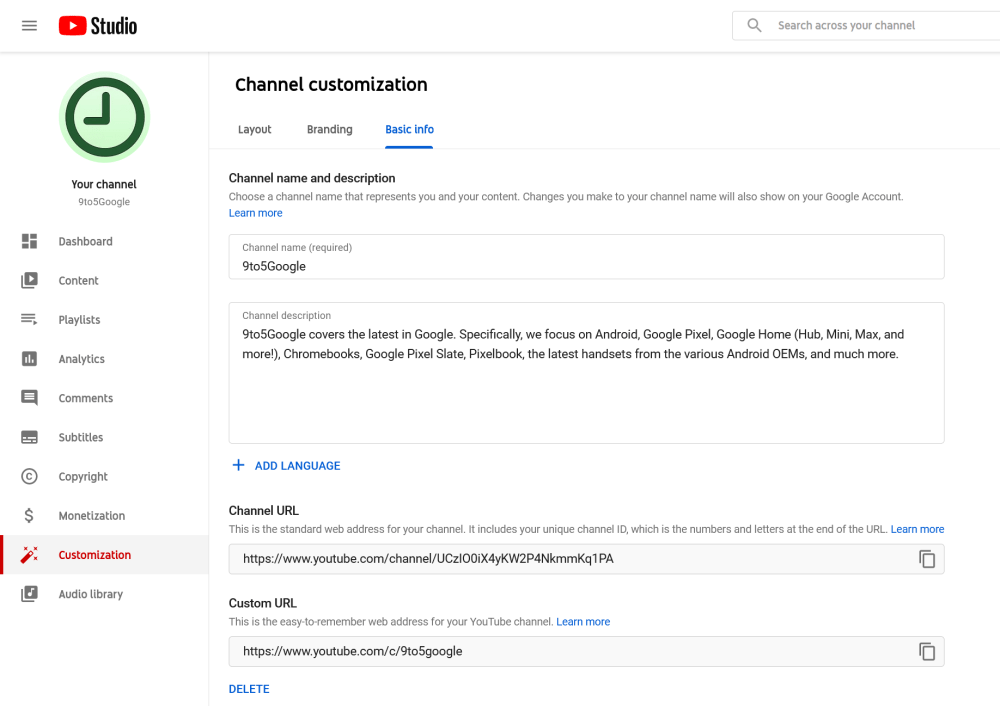Image resolution: width=1000 pixels, height=706 pixels.
Task: Switch to the Layout tab
Action: [x=254, y=130]
